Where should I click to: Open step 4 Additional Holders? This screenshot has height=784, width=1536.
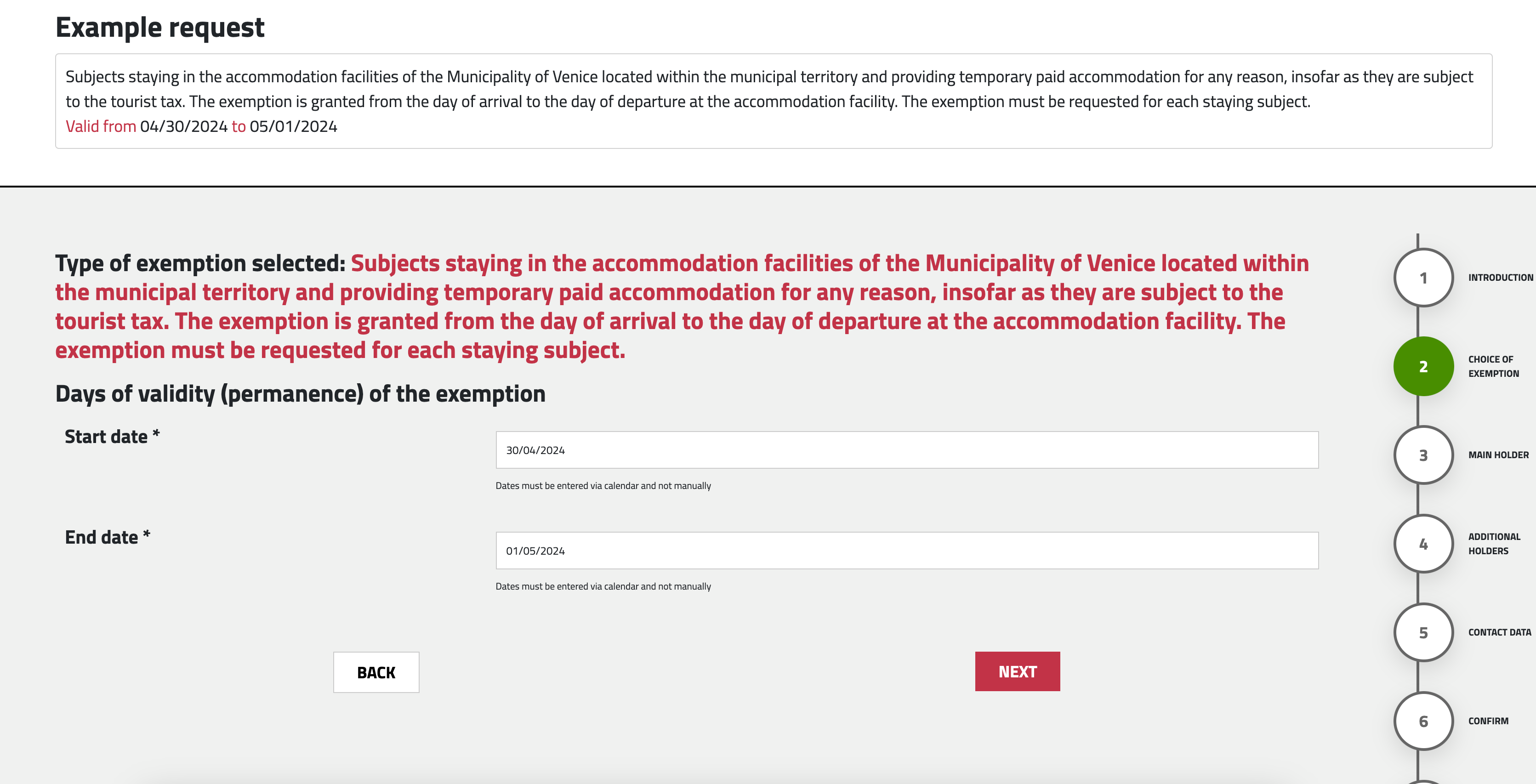tap(1423, 543)
